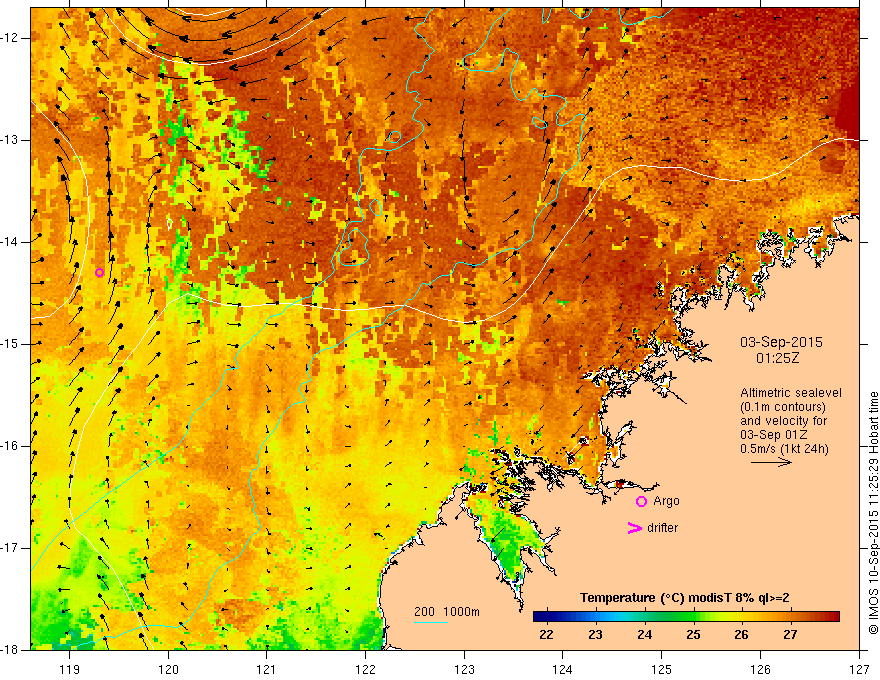Click the 'and velocity for' legend text

point(783,421)
